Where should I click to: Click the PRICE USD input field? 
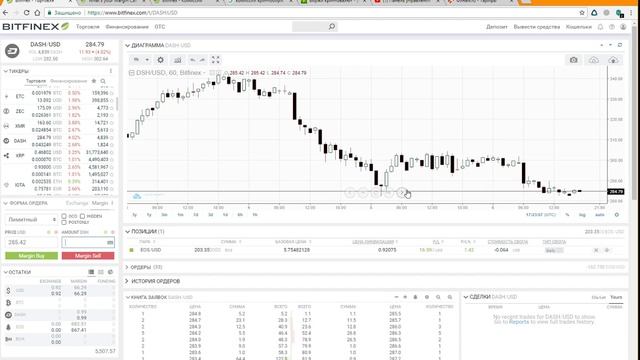(x=31, y=242)
